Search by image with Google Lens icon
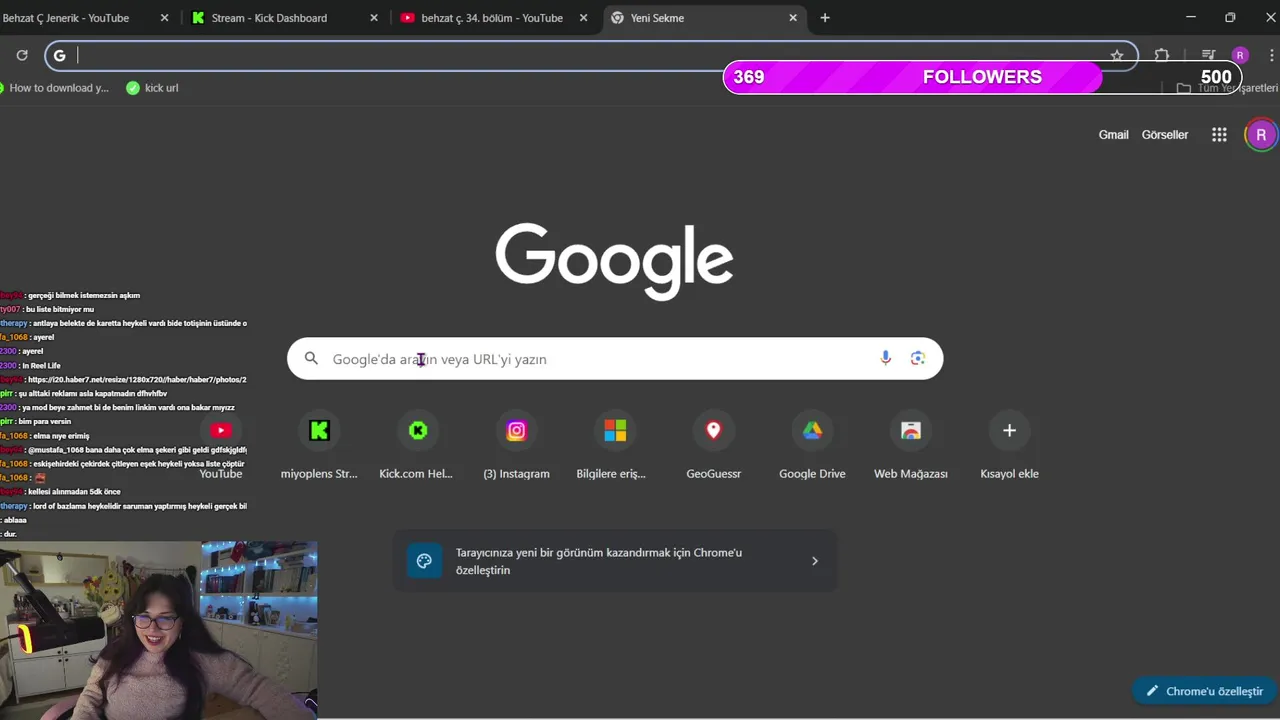Screen dimensions: 1280x720 918,358
